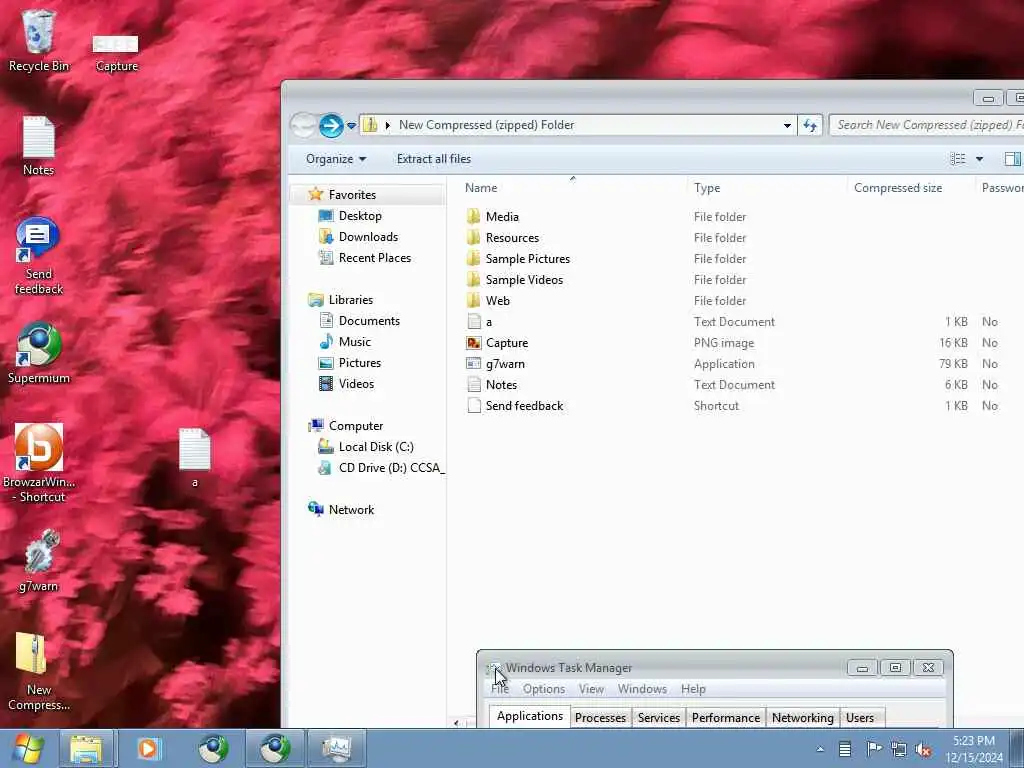Select the Capture image on the desktop
The height and width of the screenshot is (768, 1024).
click(116, 52)
